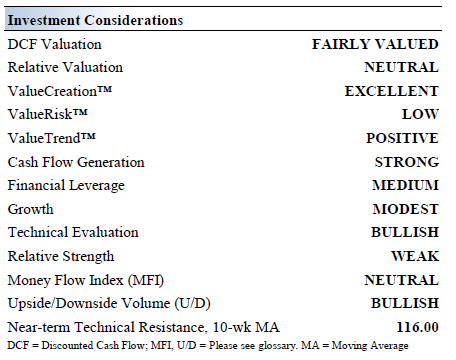Click the LOW rating value
Screen dimensions: 456x360
pyautogui.click(x=420, y=114)
